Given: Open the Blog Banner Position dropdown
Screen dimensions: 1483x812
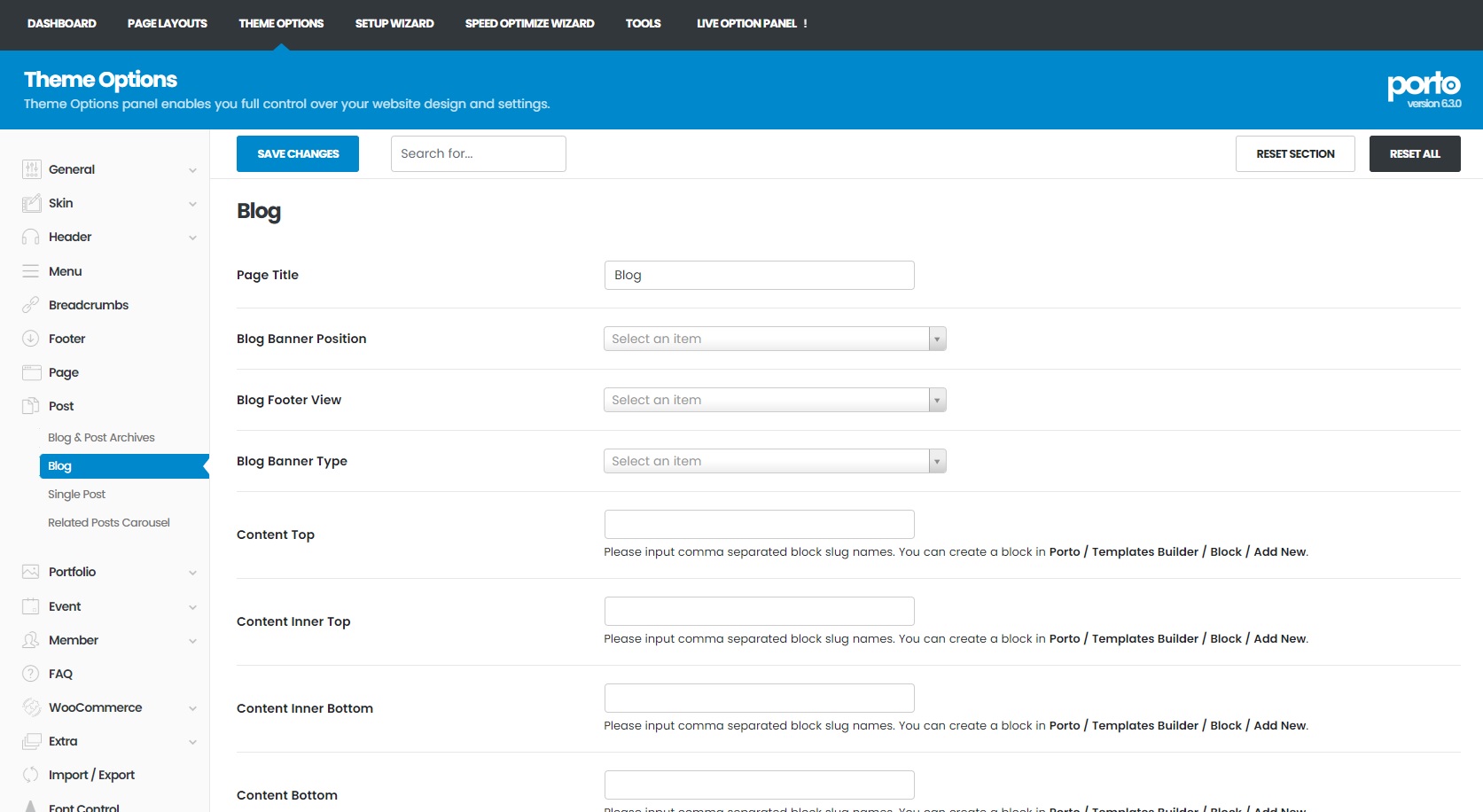Looking at the screenshot, I should pos(774,339).
